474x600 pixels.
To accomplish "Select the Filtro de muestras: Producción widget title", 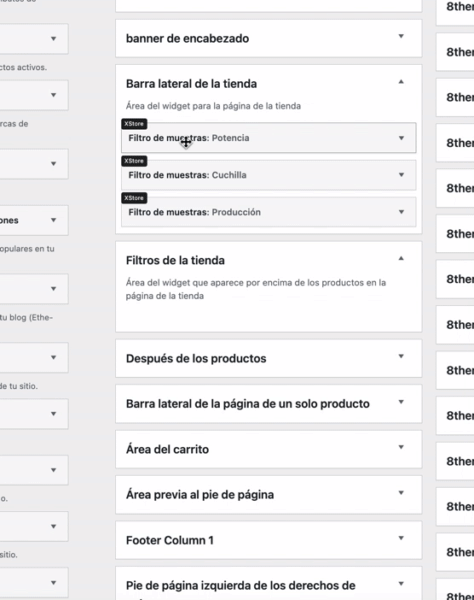I will click(194, 212).
